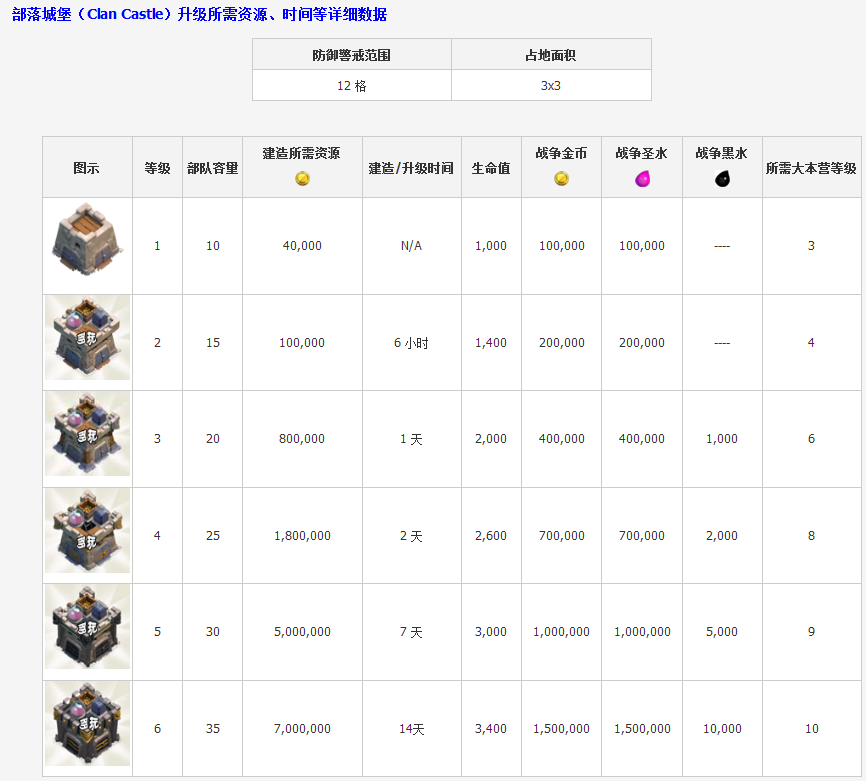Click the 占地面积 header cell
866x781 pixels.
pos(551,54)
